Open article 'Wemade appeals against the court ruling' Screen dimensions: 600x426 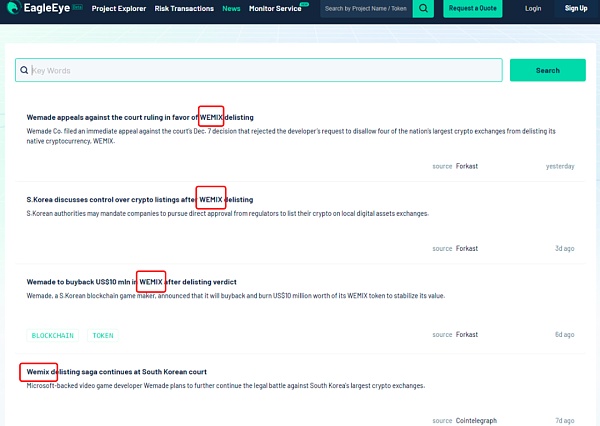(x=140, y=117)
